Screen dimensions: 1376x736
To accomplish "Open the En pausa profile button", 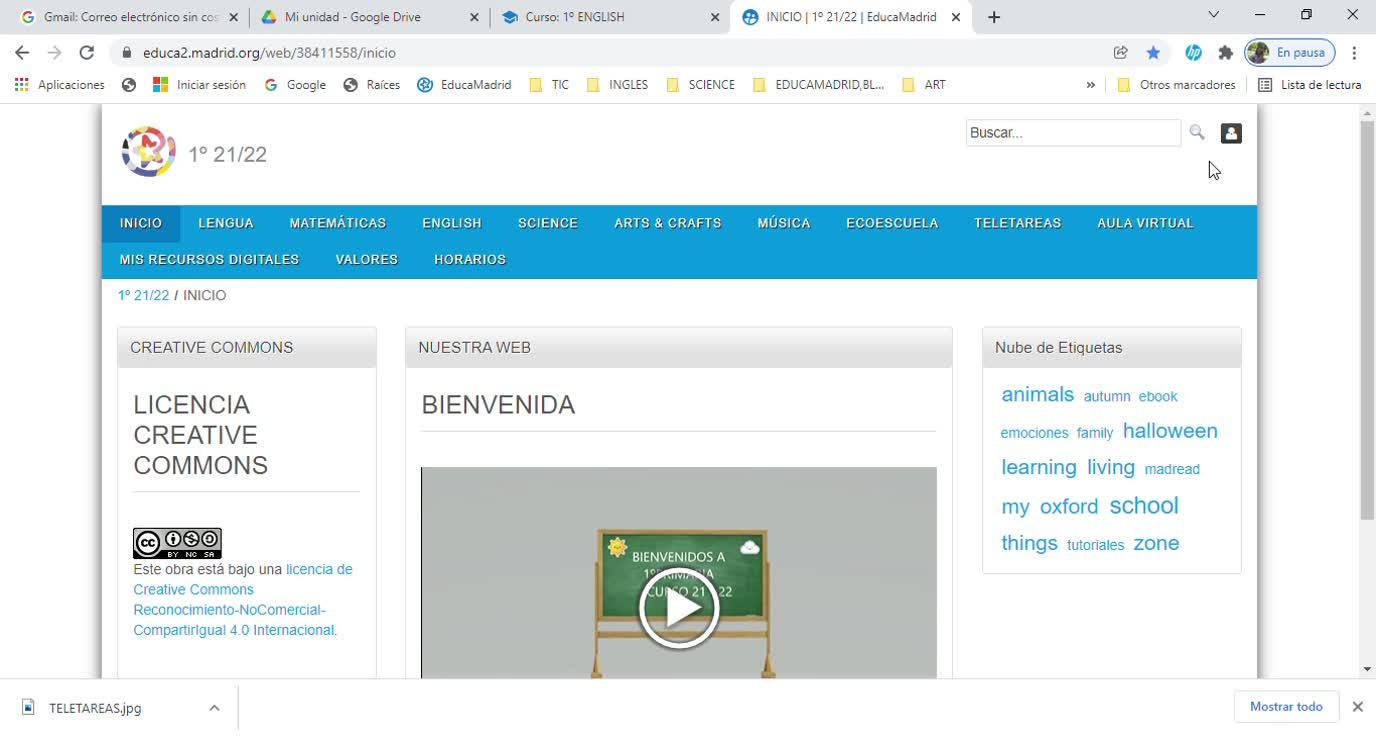I will pyautogui.click(x=1289, y=53).
